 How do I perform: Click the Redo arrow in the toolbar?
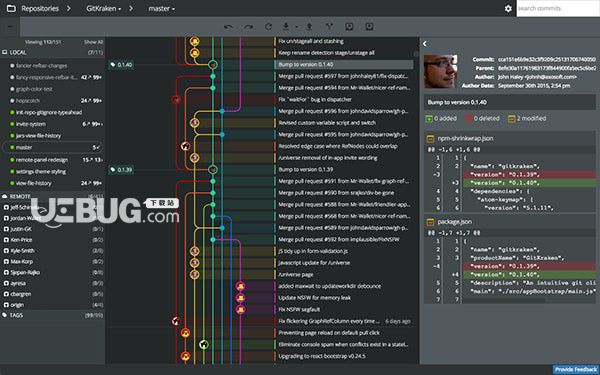[248, 27]
